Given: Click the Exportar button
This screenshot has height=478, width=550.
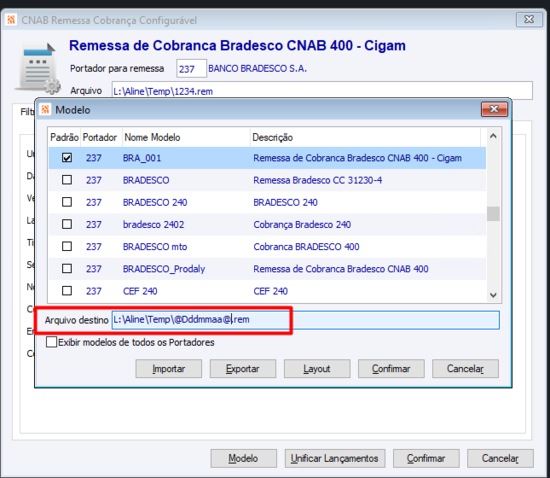Looking at the screenshot, I should coord(243,369).
